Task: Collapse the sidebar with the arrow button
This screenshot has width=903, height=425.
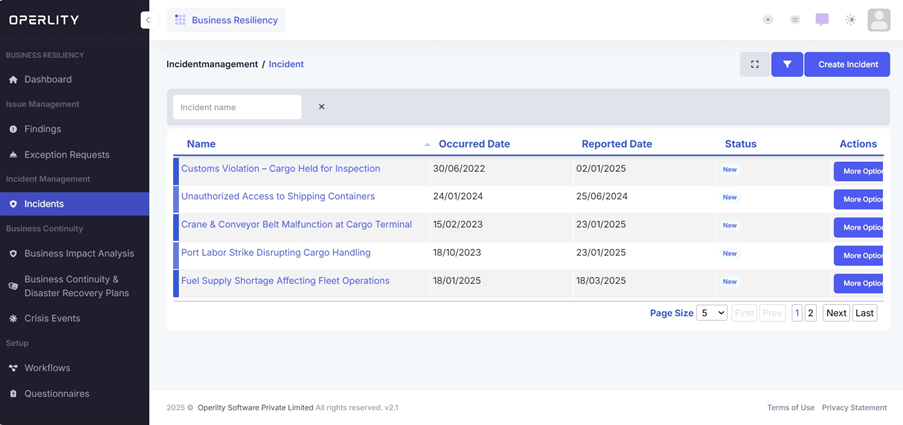Action: [x=147, y=20]
